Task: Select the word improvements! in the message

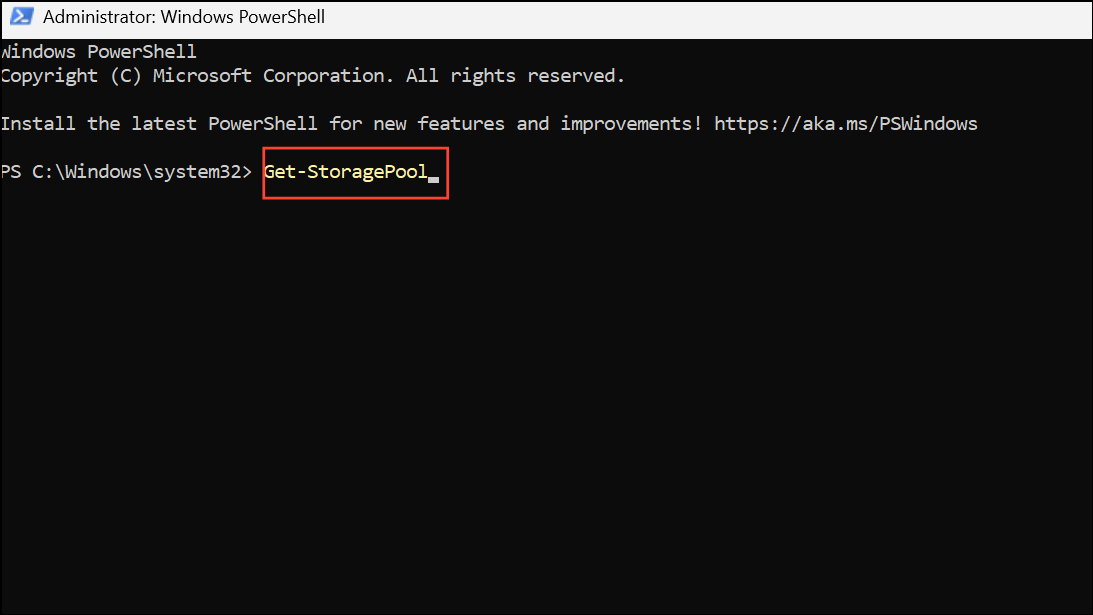Action: tap(631, 124)
